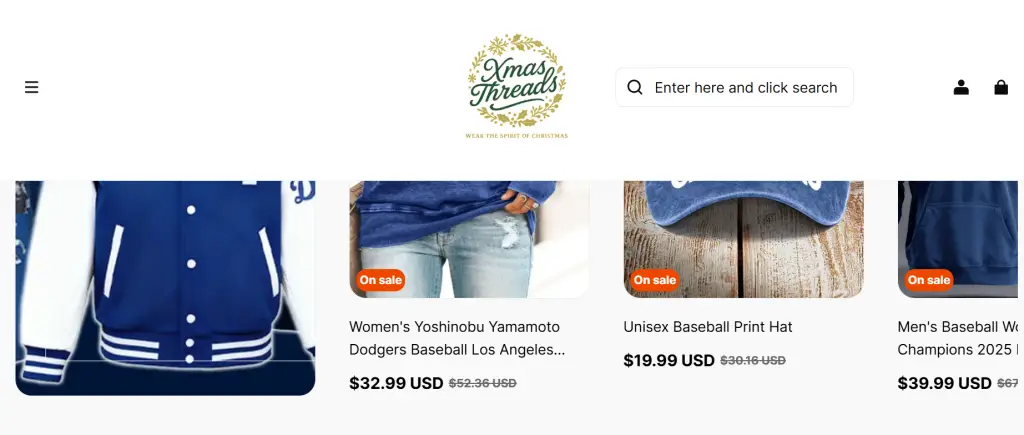Open the user account icon
The image size is (1024, 435).
[x=961, y=88]
